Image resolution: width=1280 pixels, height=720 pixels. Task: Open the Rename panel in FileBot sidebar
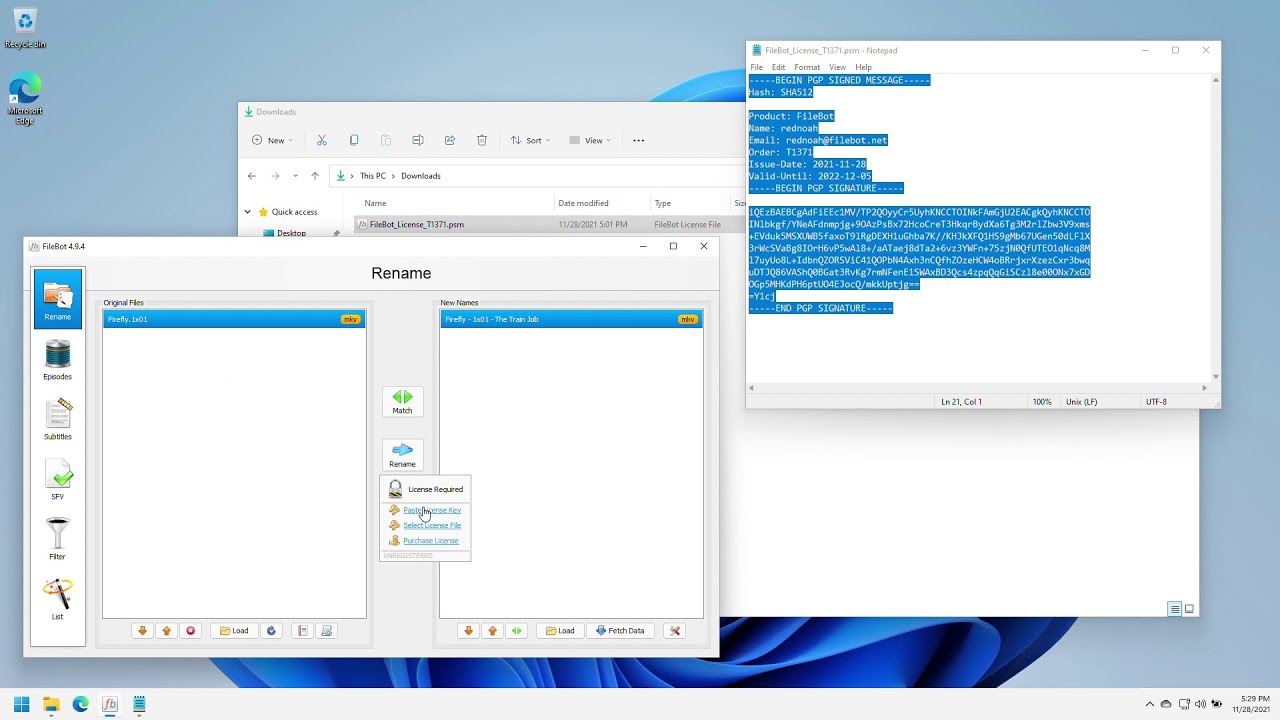coord(57,298)
